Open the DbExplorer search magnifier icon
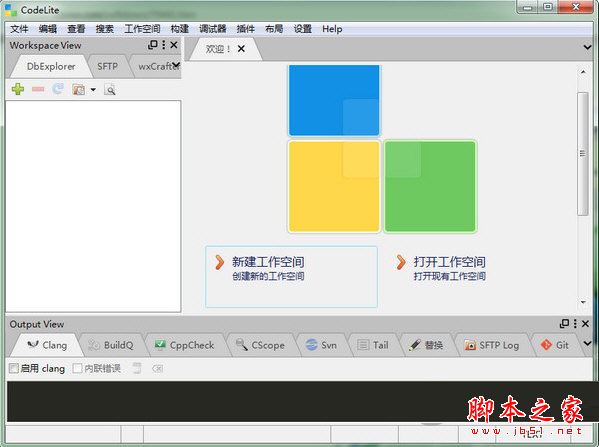 tap(110, 90)
